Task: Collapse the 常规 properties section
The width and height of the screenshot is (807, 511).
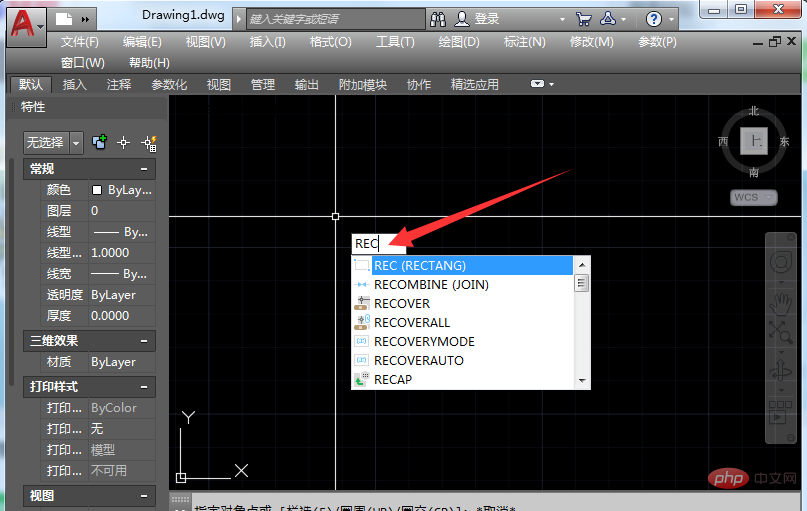Action: [144, 169]
